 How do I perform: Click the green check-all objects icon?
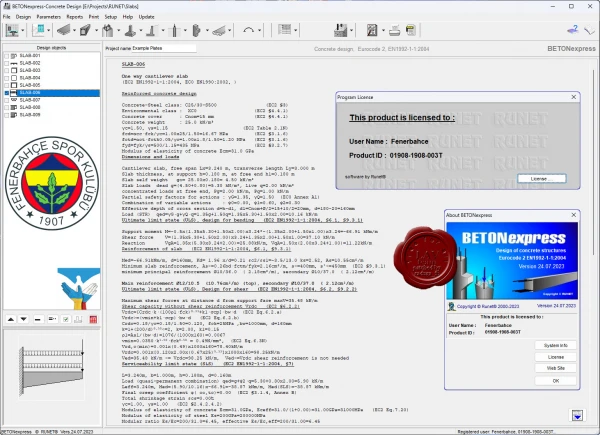tap(66, 319)
